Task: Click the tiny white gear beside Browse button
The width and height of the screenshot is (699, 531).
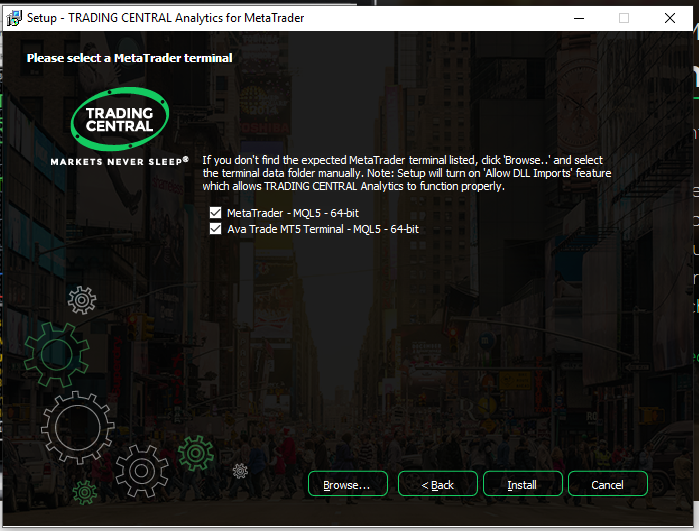Action: click(239, 470)
